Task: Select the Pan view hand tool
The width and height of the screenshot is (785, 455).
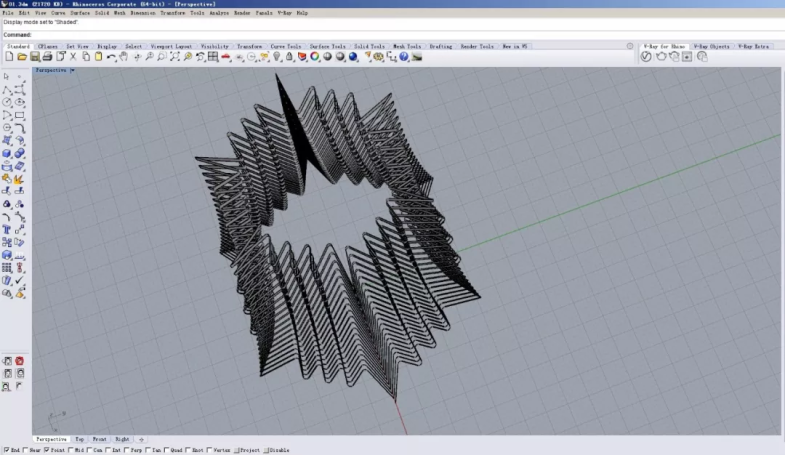Action: coord(124,57)
